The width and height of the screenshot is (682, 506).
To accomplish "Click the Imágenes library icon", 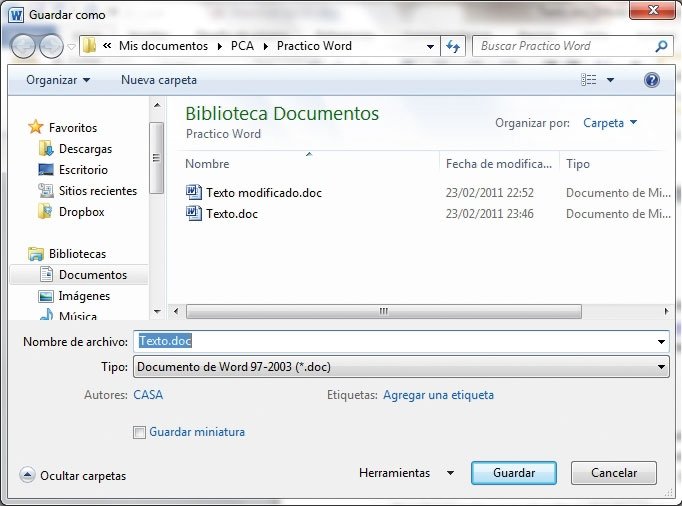I will [x=46, y=296].
